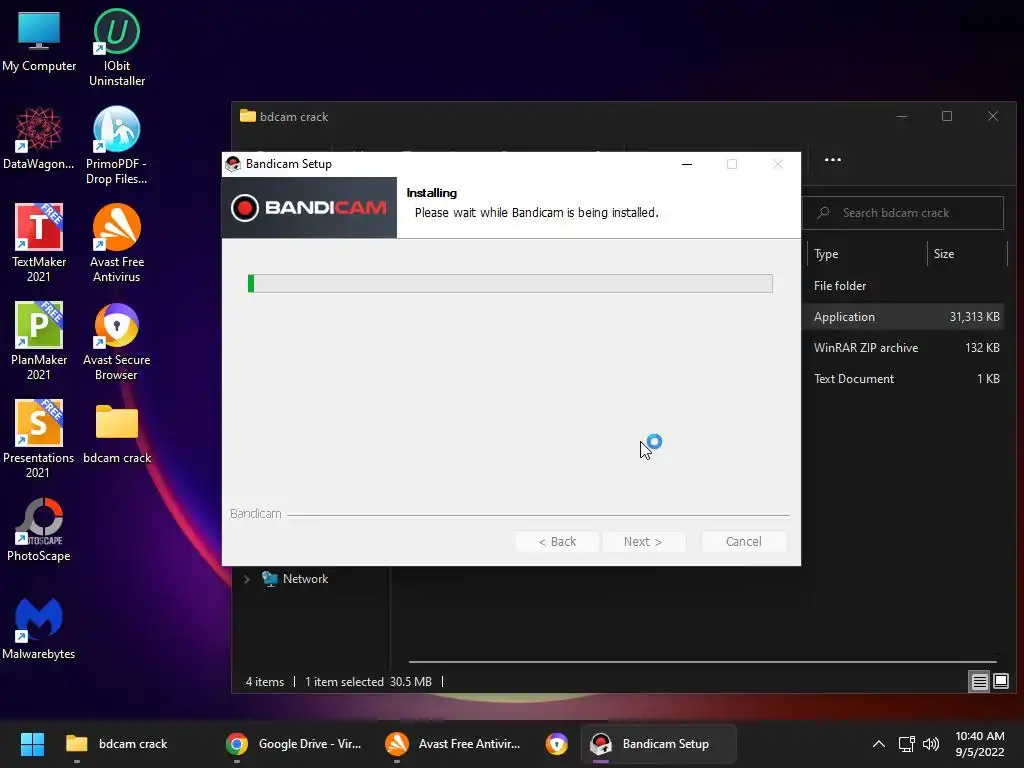1024x768 pixels.
Task: Minimize the bdcam crack Explorer window
Action: tap(902, 116)
